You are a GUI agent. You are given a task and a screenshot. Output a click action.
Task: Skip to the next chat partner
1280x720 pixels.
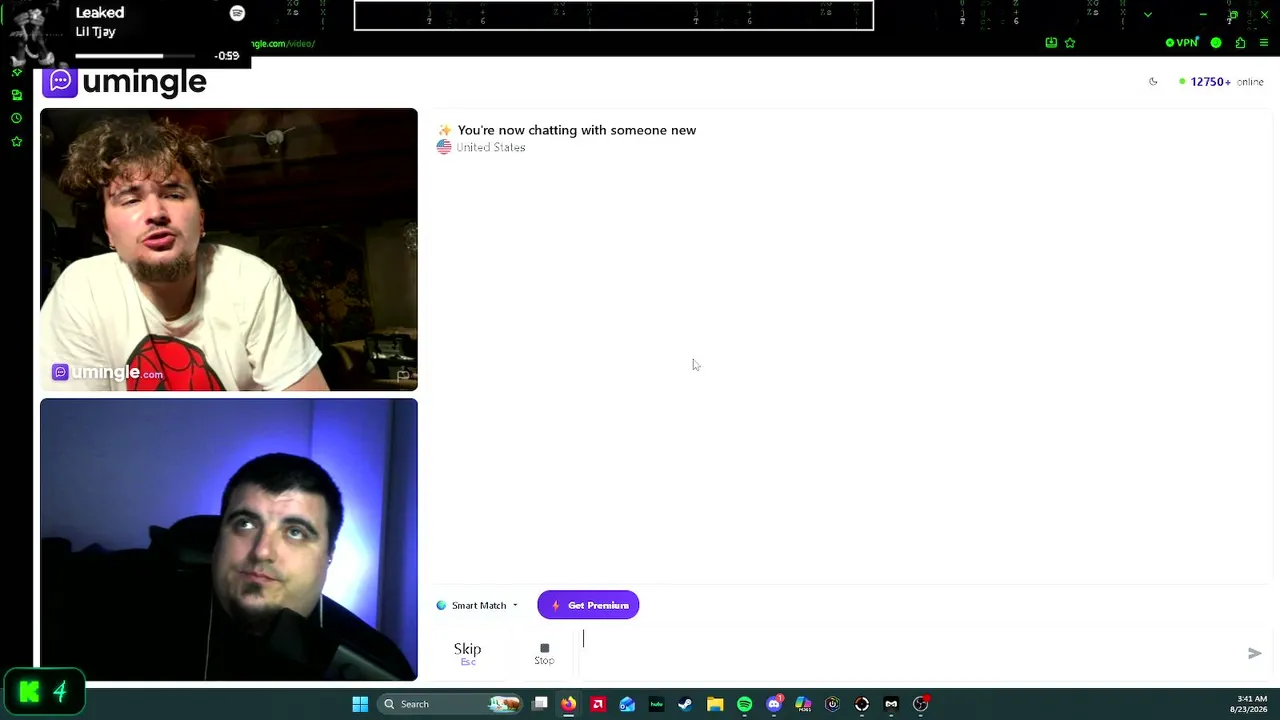(467, 653)
